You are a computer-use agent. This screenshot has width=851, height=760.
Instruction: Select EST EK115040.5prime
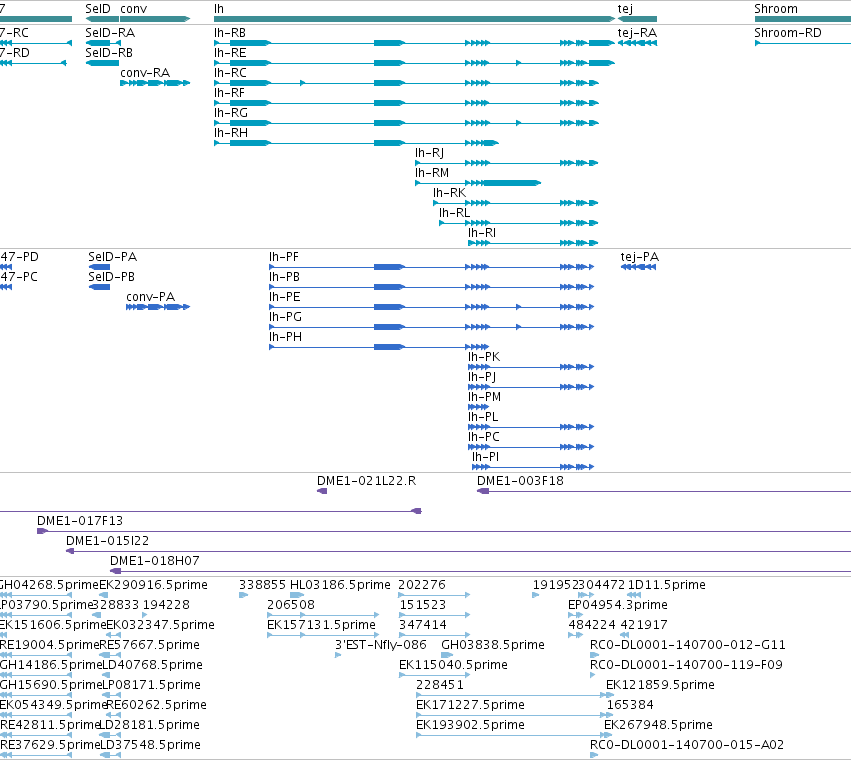click(433, 675)
